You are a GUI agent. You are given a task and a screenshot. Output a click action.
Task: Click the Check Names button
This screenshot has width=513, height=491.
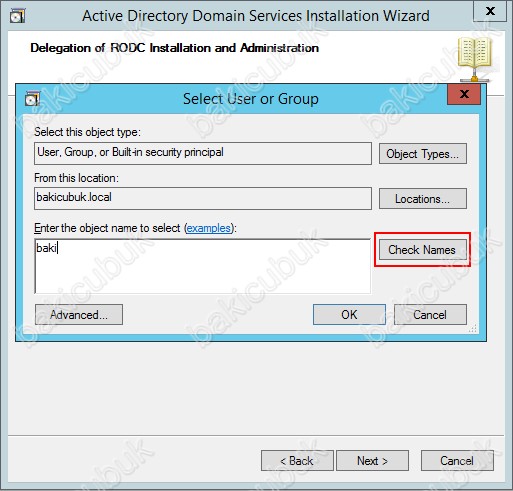(422, 250)
